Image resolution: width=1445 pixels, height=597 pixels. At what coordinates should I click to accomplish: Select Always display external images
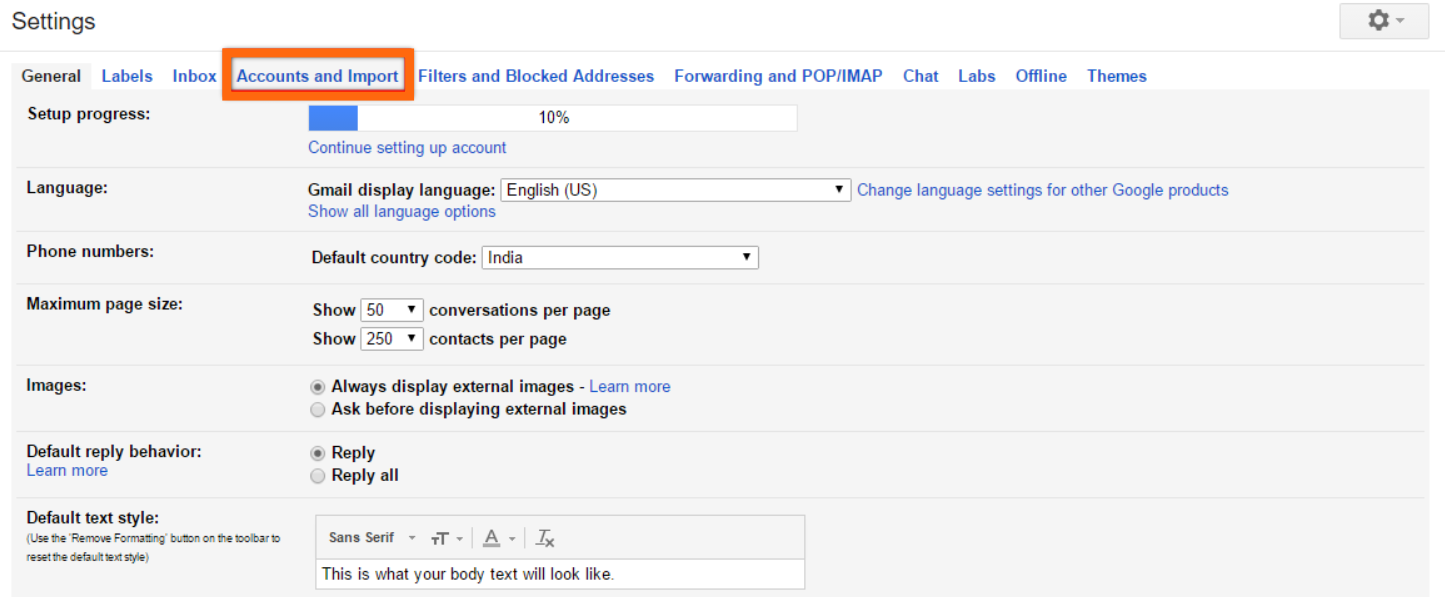tap(318, 386)
